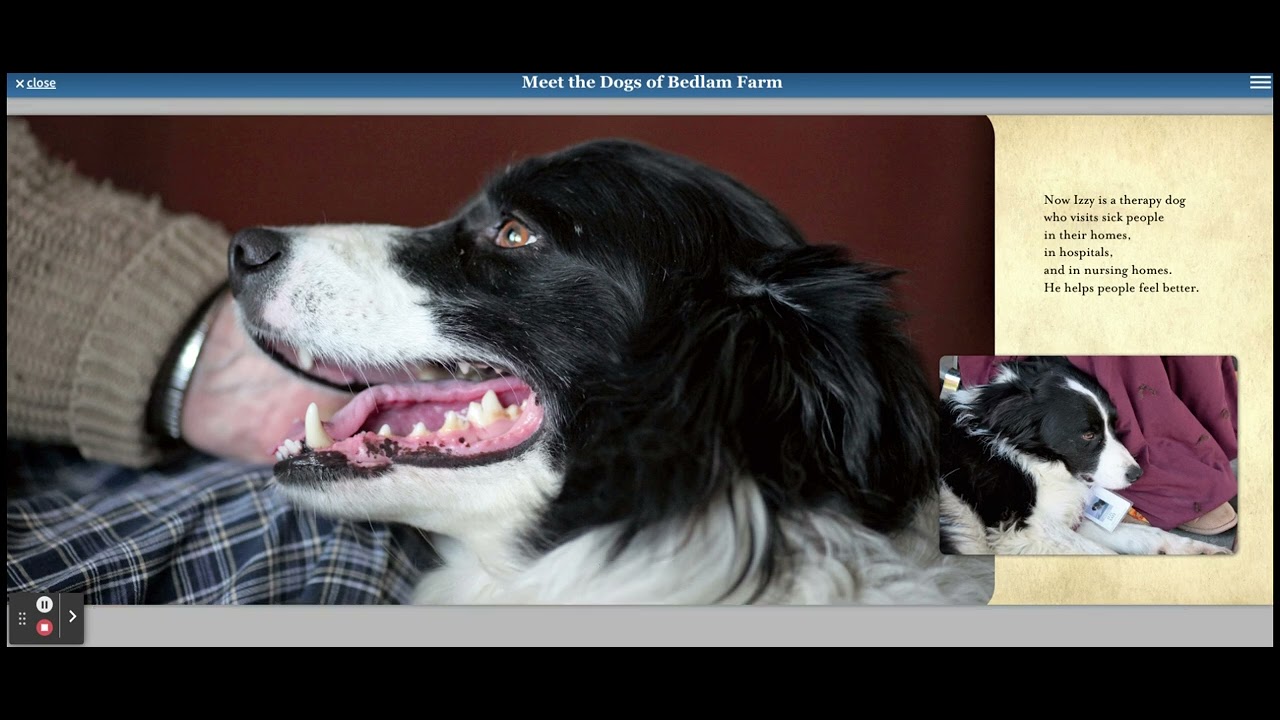Expand the recording toolbar arrow
This screenshot has width=1280, height=720.
(x=72, y=617)
